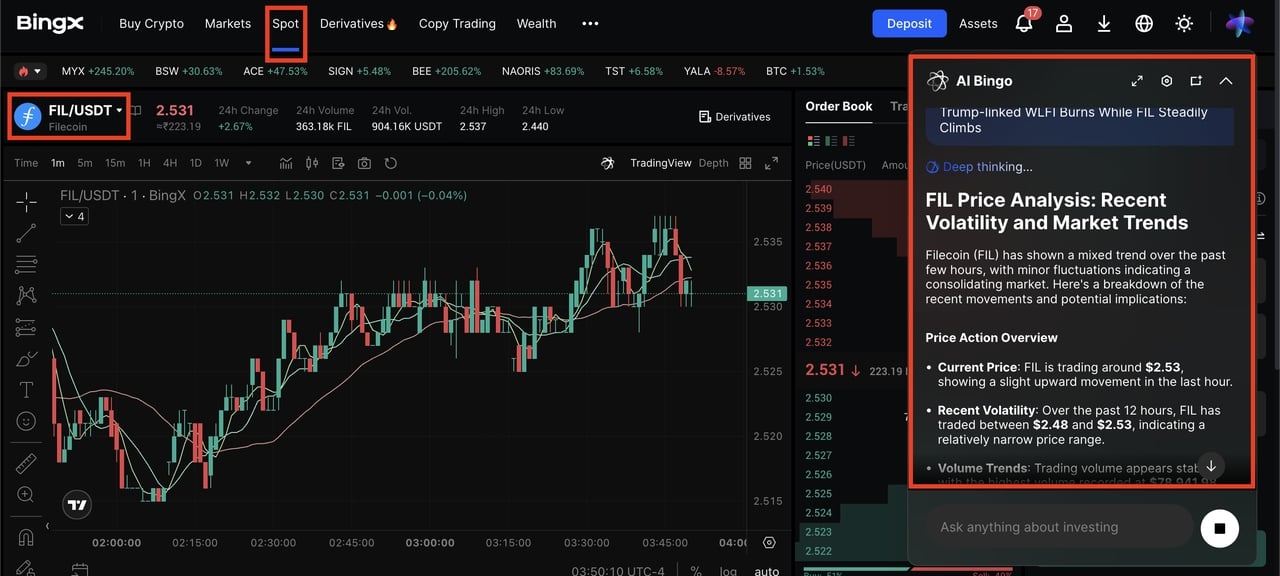Open the Markets menu

click(228, 23)
